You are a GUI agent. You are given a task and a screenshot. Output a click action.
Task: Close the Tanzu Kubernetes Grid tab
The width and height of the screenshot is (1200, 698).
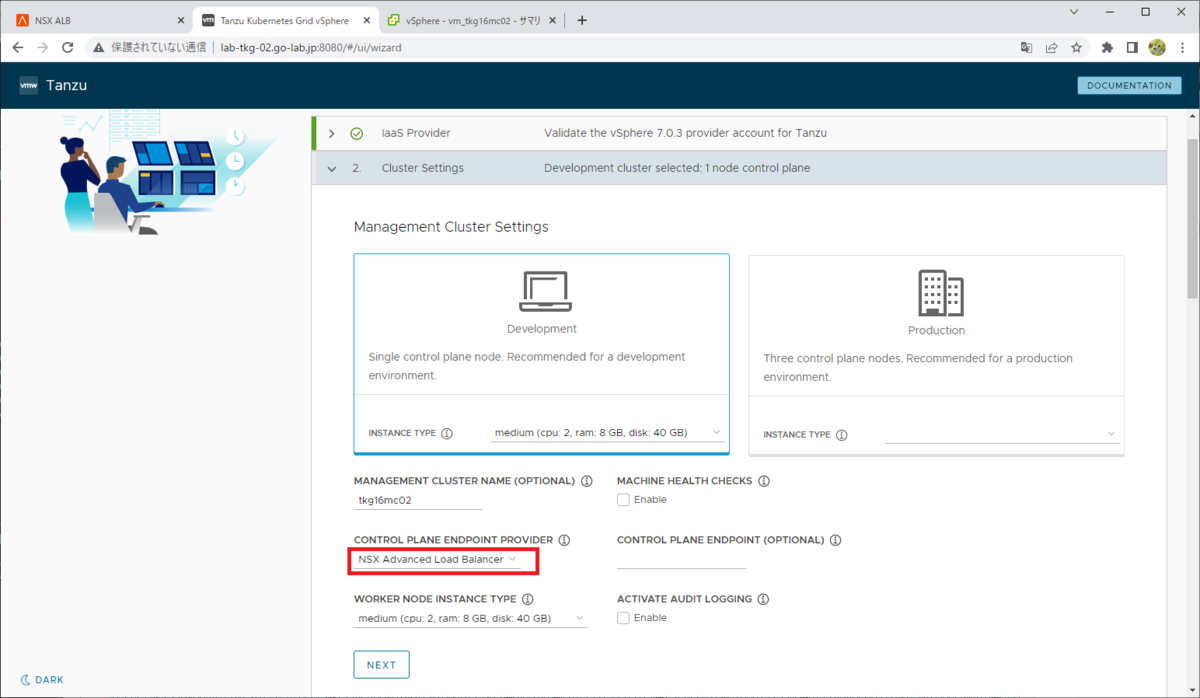(x=367, y=20)
